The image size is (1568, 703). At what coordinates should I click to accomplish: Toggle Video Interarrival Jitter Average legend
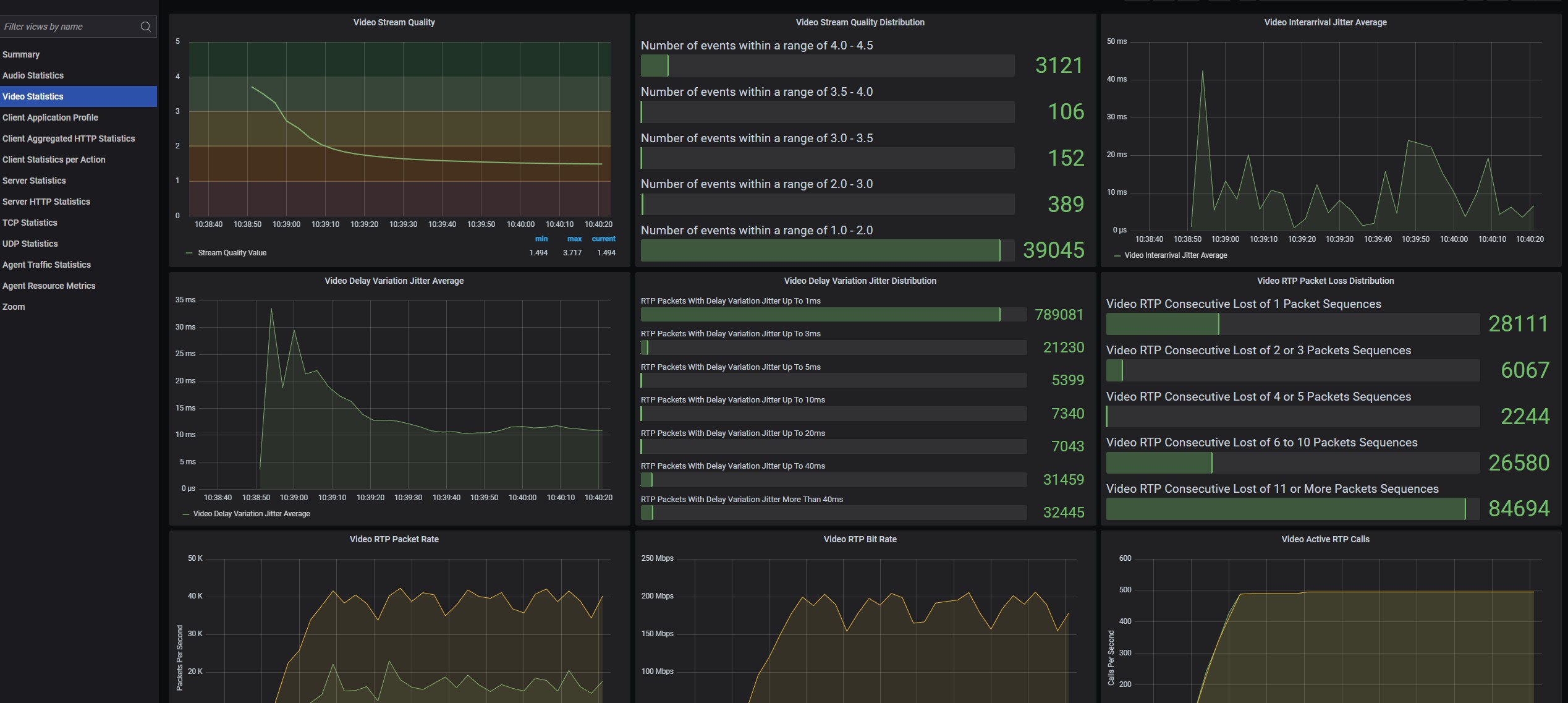(1175, 255)
